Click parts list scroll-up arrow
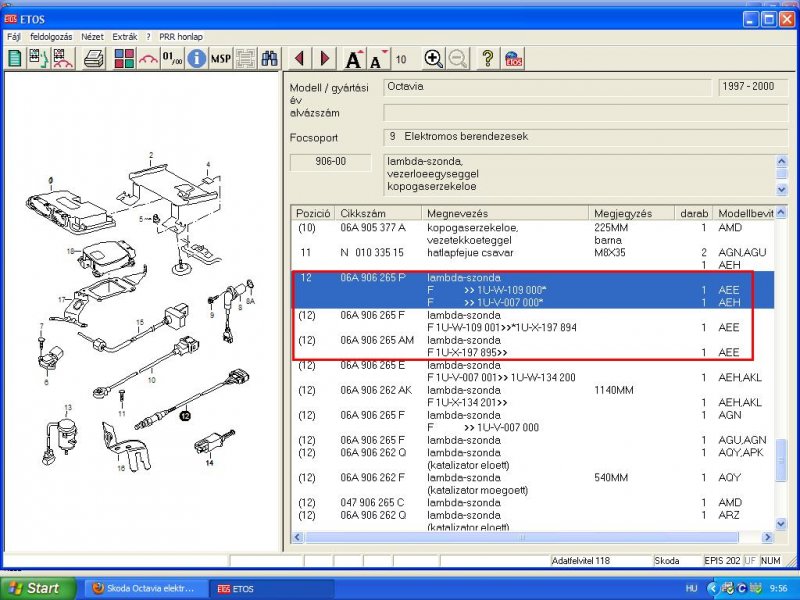The height and width of the screenshot is (600, 800). (x=781, y=213)
